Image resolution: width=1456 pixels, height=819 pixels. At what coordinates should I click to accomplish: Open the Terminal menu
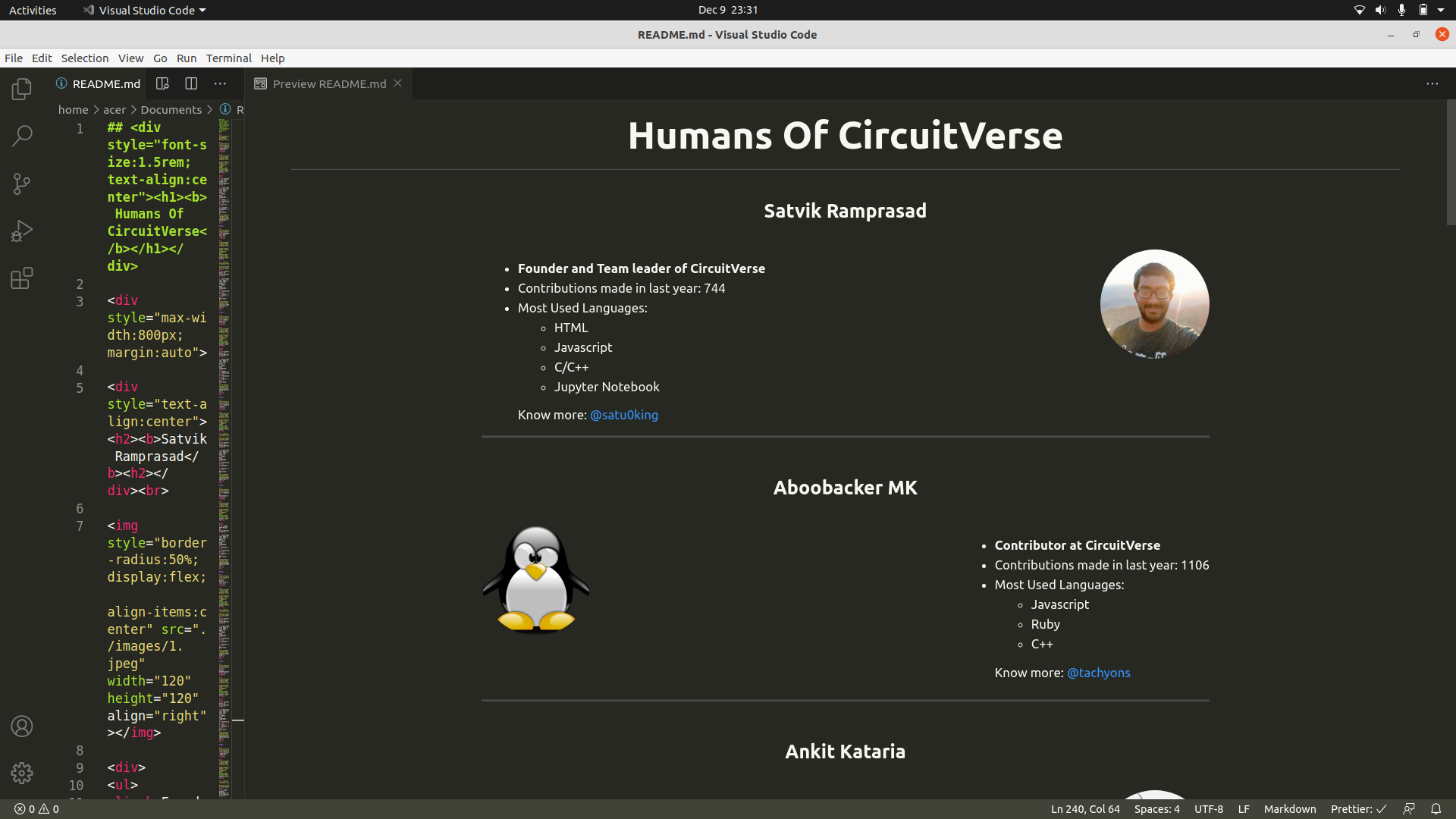228,58
